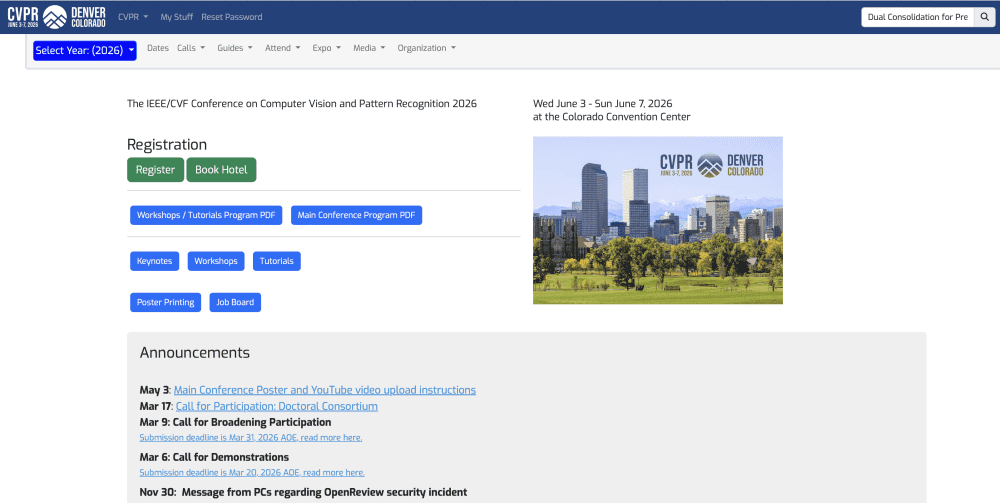Open the Dates page
1000x503 pixels.
tap(158, 48)
